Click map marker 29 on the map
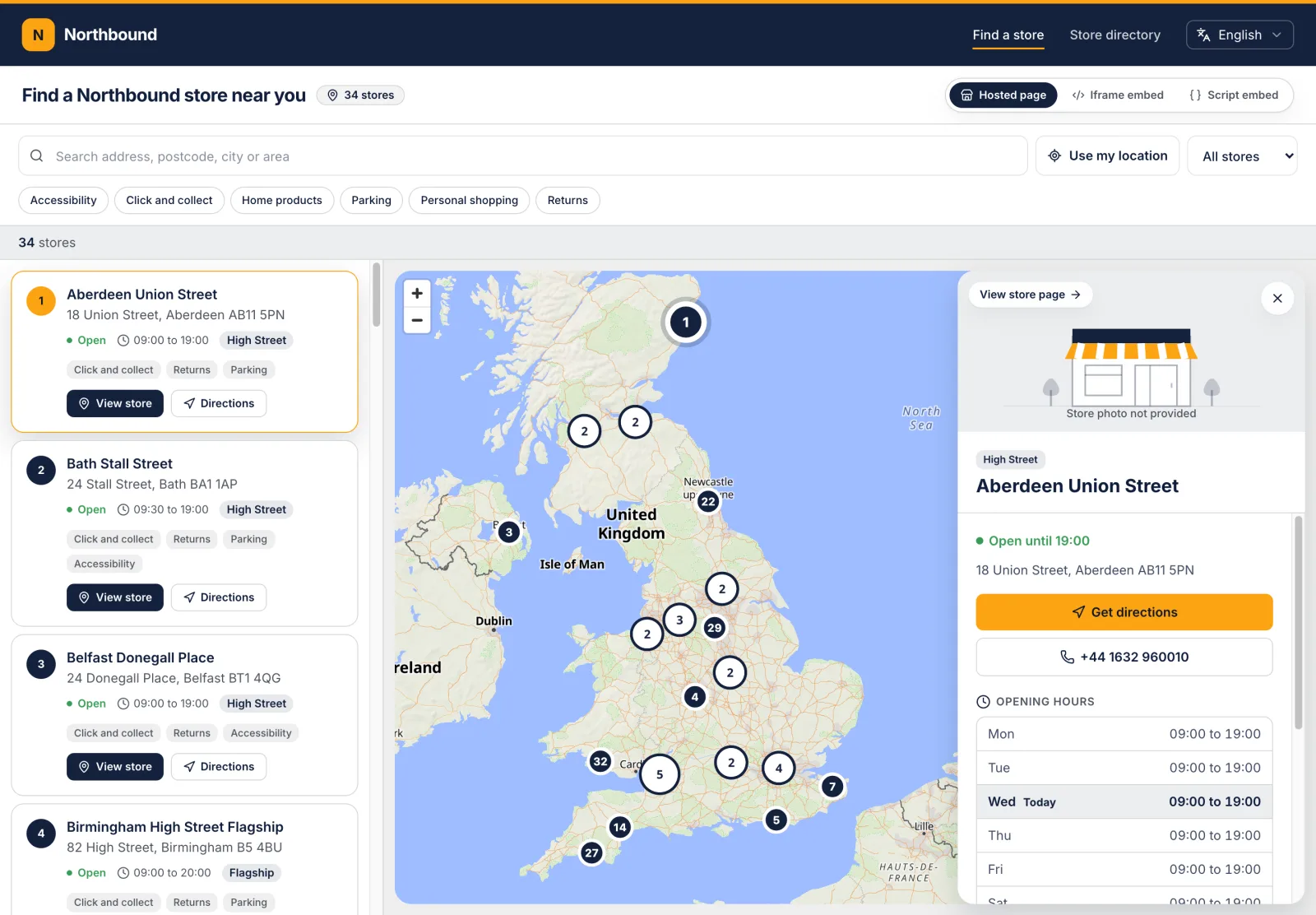Screen dimensions: 1316x915 [714, 628]
